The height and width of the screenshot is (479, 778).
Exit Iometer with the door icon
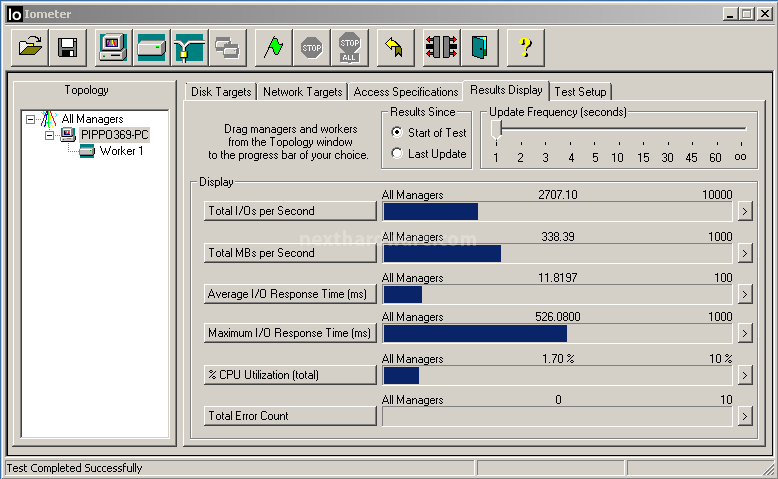coord(480,48)
